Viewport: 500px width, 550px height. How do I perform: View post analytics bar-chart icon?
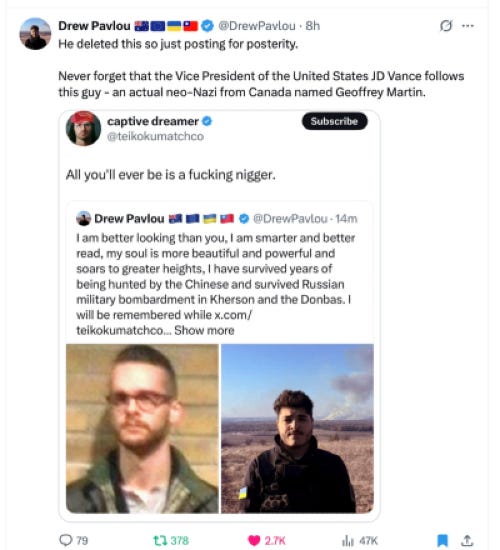click(x=347, y=541)
